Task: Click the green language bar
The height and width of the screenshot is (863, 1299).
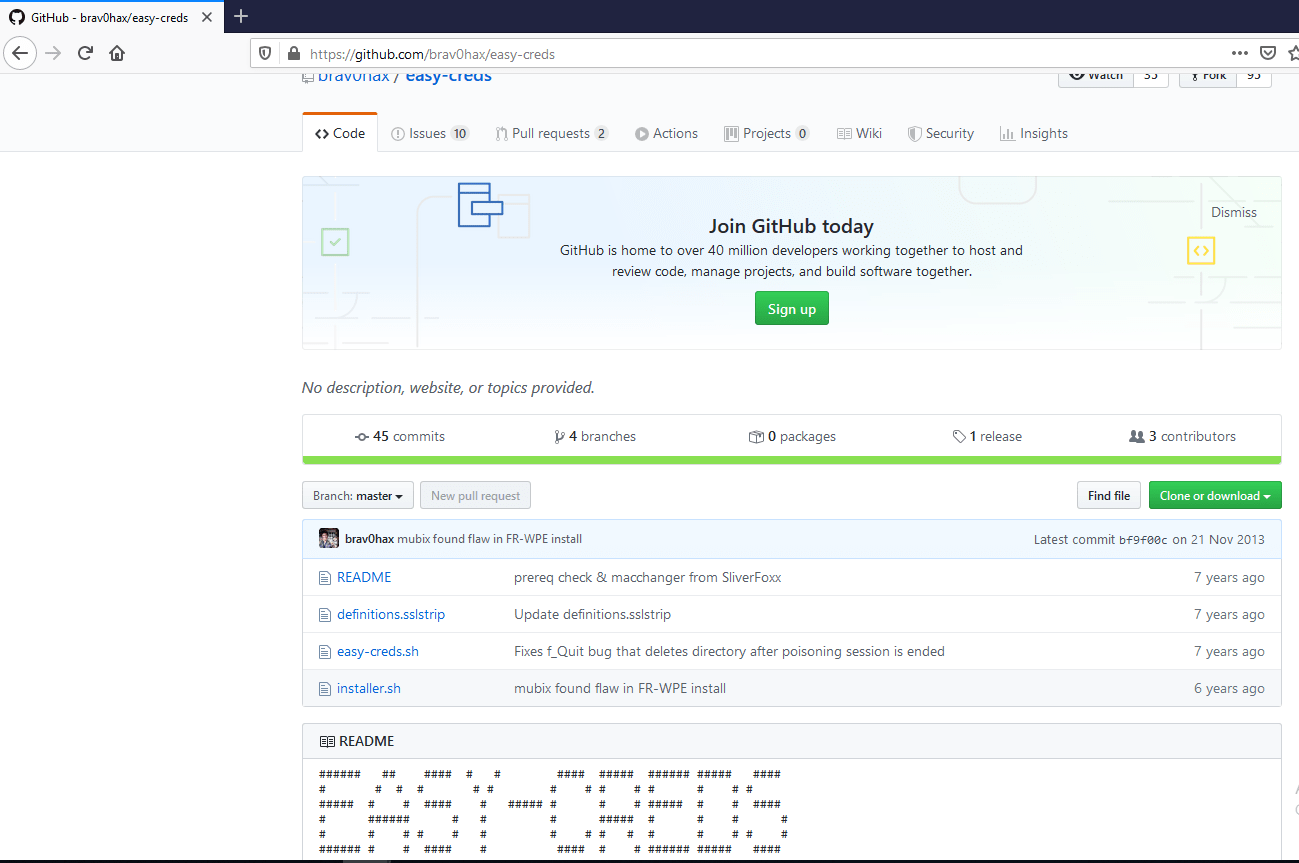Action: coord(792,460)
